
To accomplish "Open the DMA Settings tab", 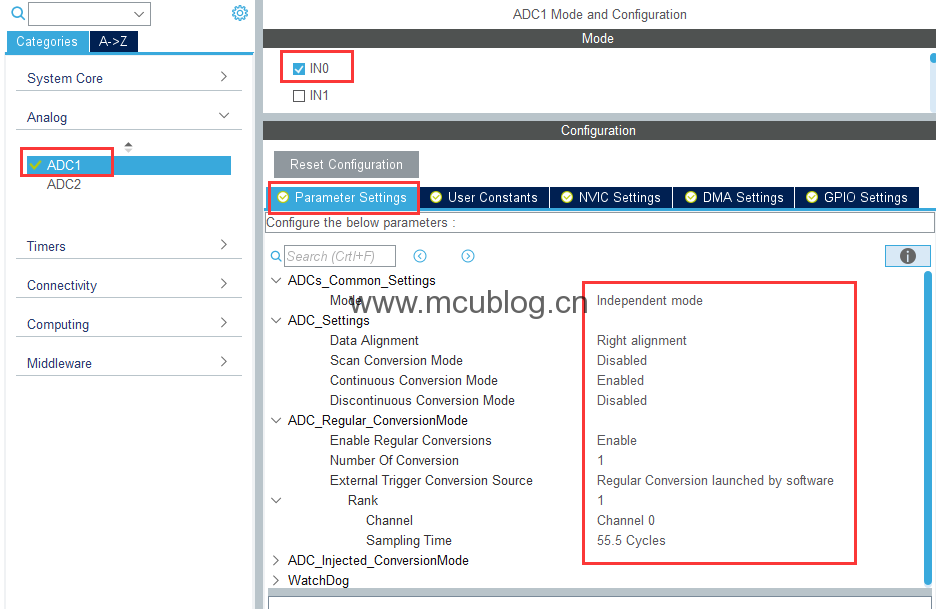I will (x=734, y=198).
